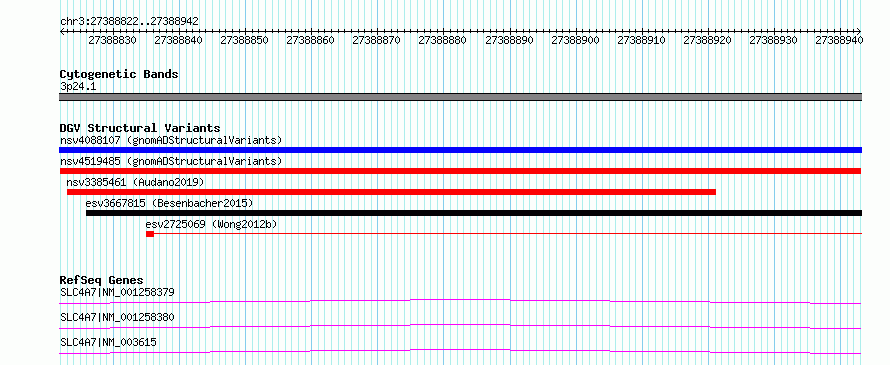Click ruler position 27388910

(641, 40)
